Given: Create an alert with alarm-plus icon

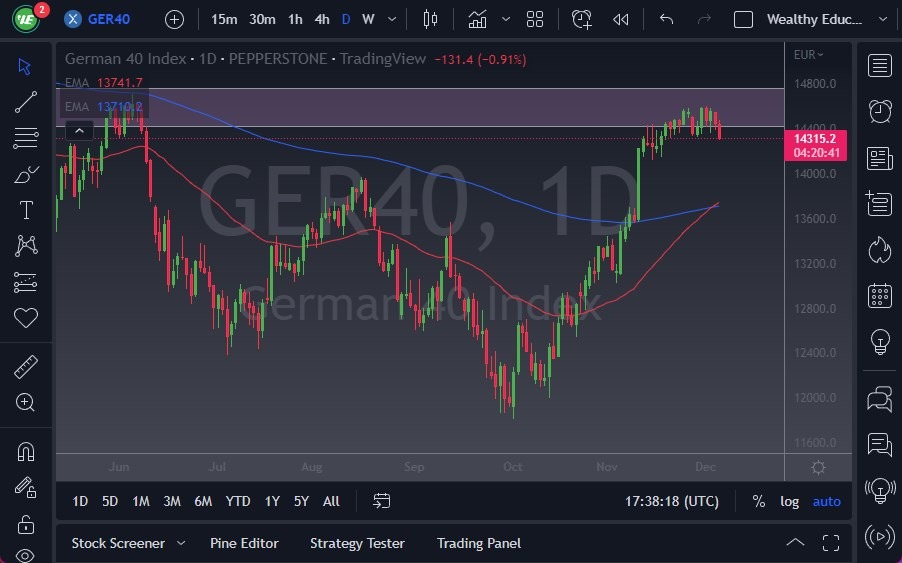Looking at the screenshot, I should tap(582, 20).
